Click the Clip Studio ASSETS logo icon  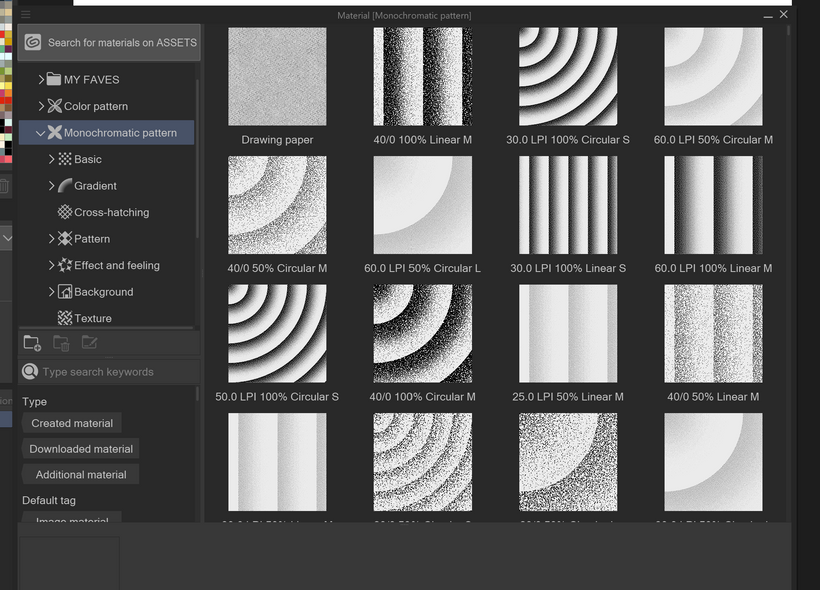[33, 43]
